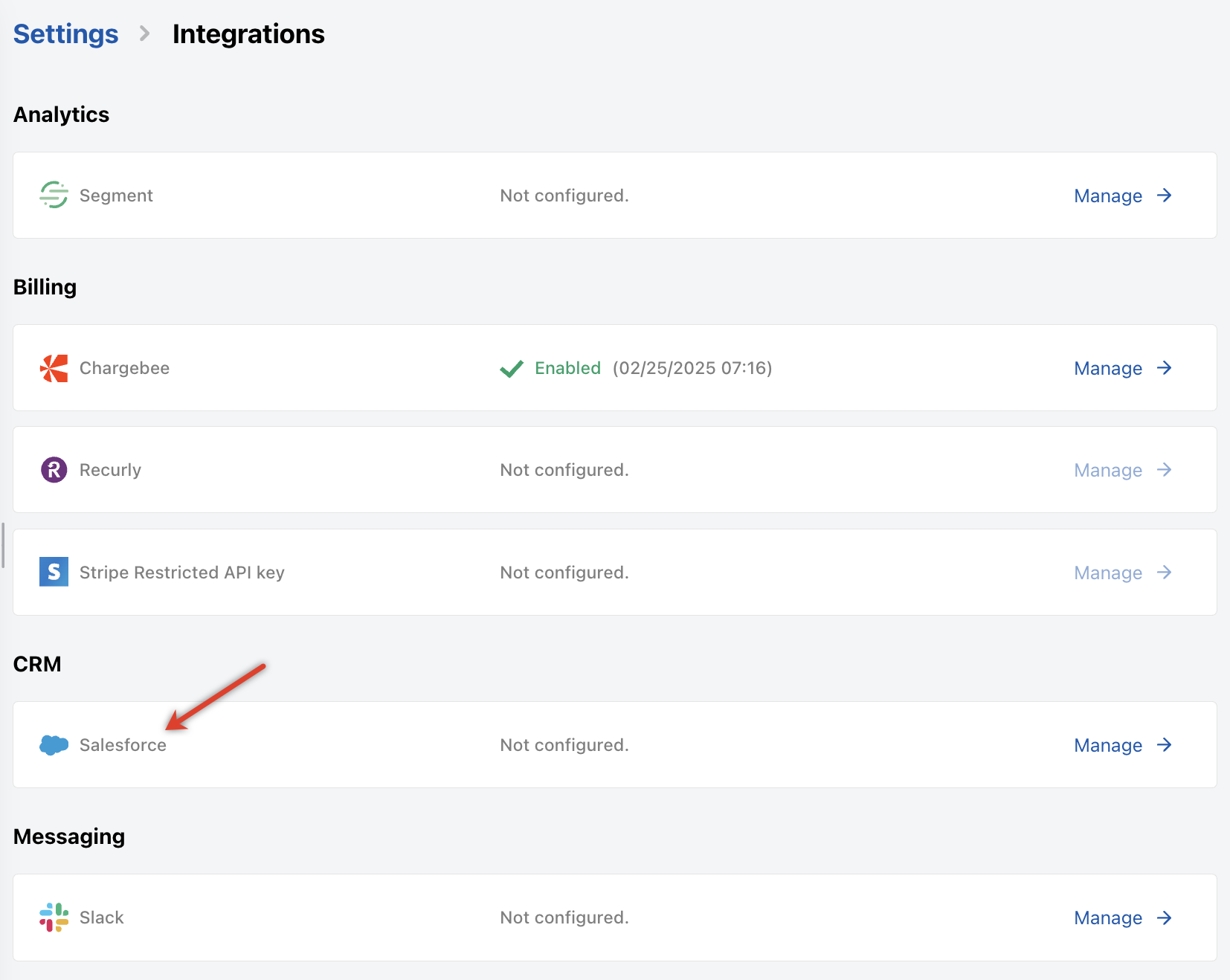The width and height of the screenshot is (1230, 980).
Task: Click the Chargebee logo icon
Action: coord(54,368)
